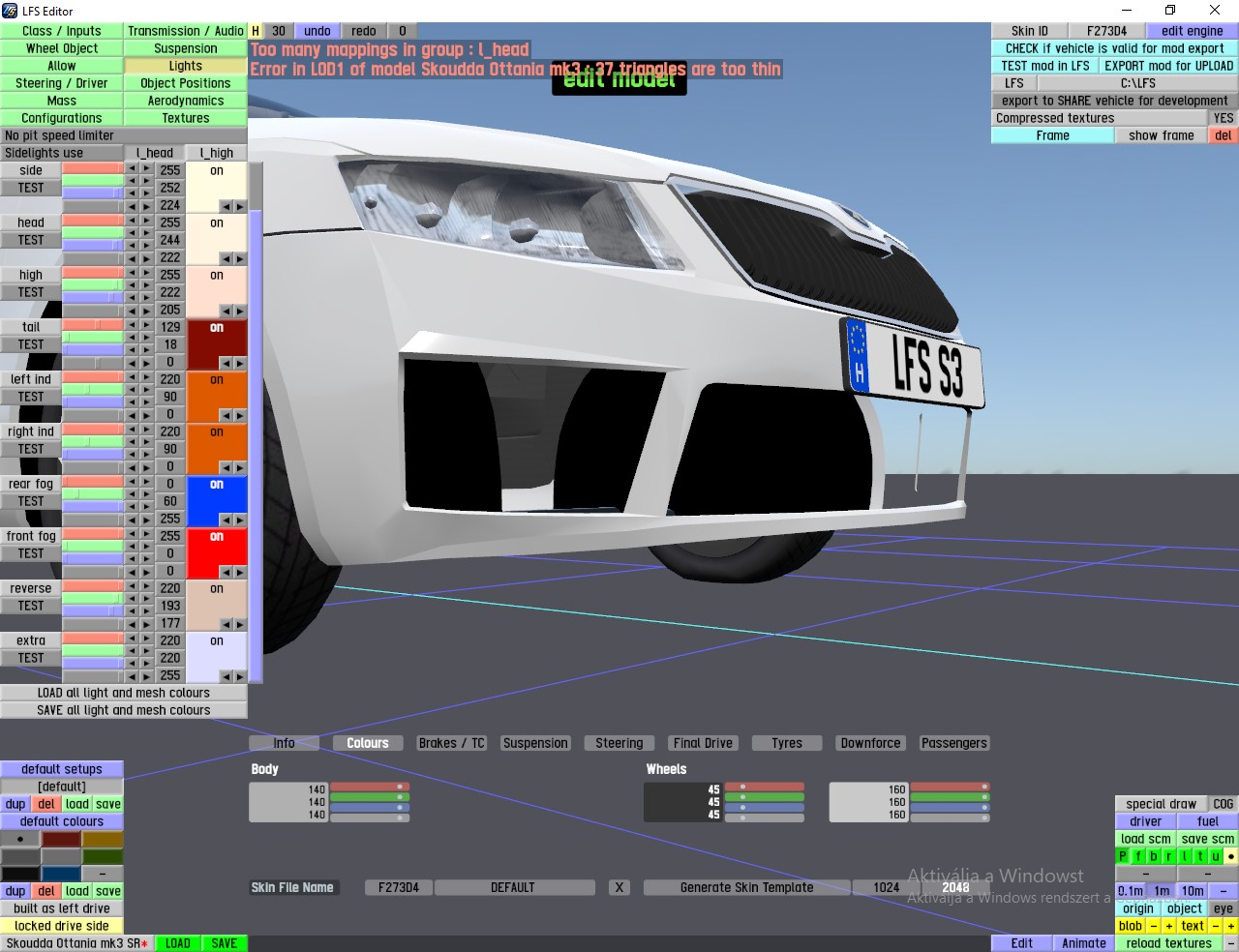Toggle the eye view button
The width and height of the screenshot is (1239, 952).
pyautogui.click(x=1224, y=908)
